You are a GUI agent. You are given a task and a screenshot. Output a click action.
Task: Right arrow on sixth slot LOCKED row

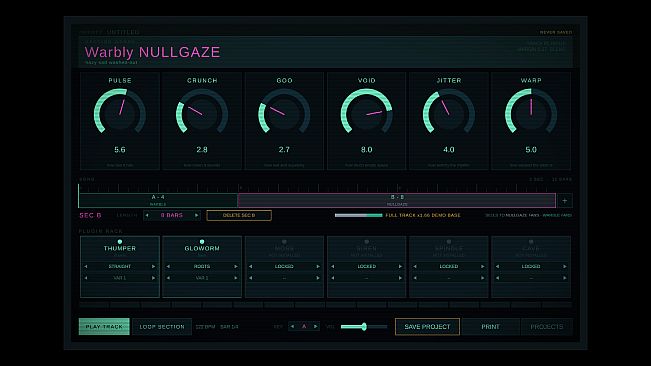(565, 266)
